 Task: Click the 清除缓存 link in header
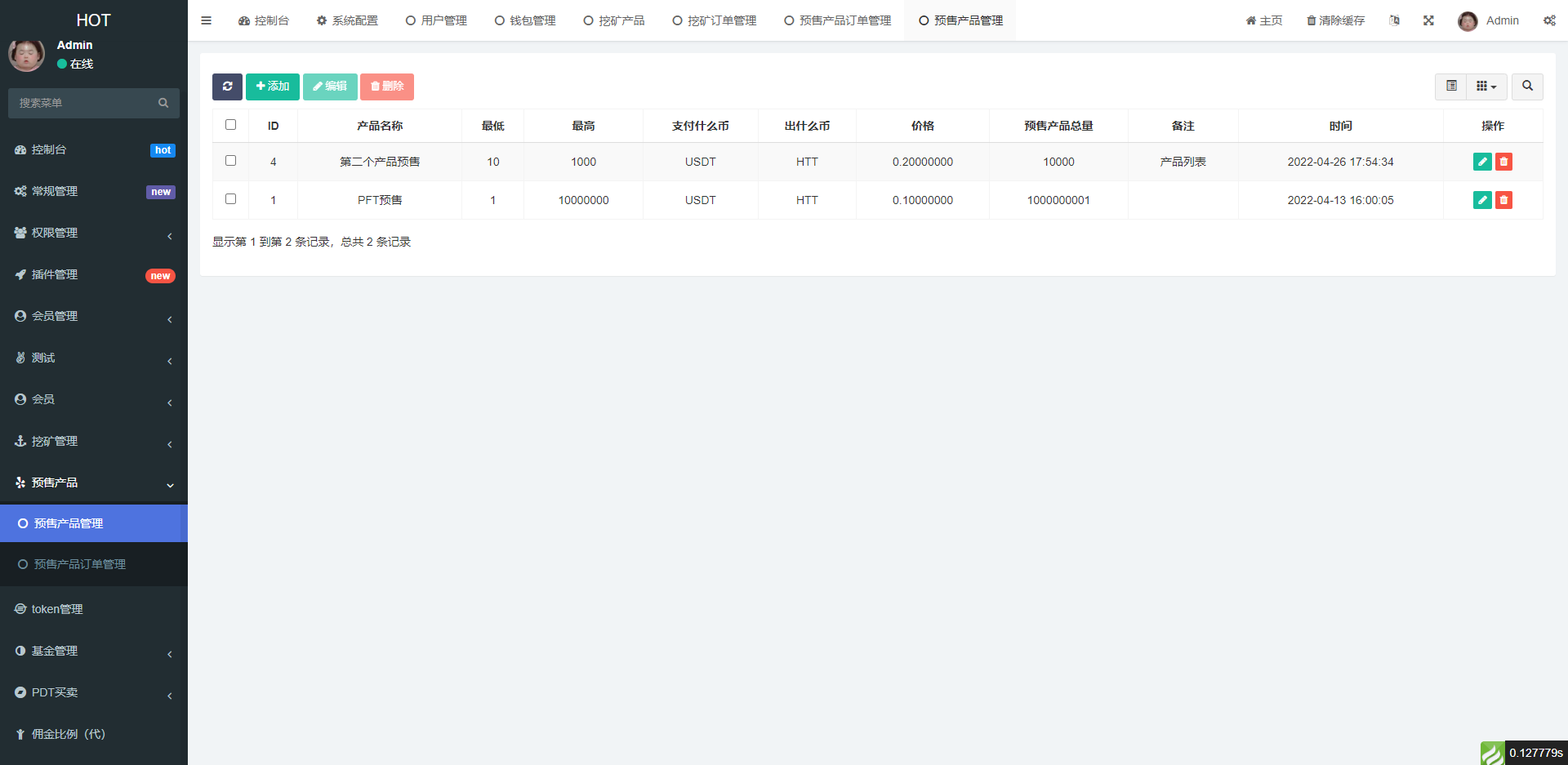point(1335,20)
